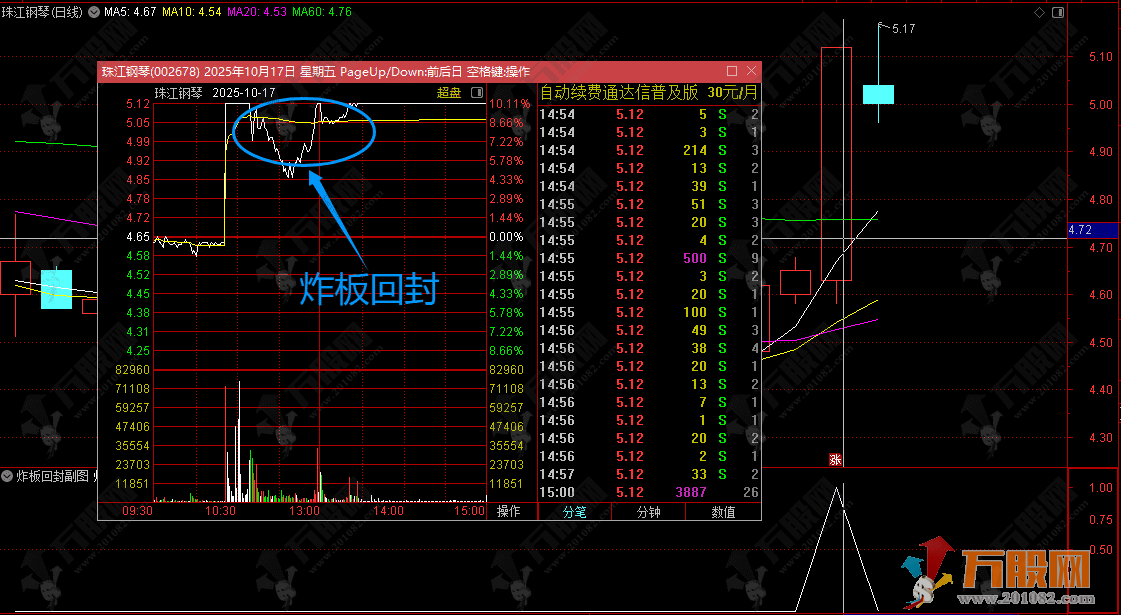Click the diamond icon at chart top-right

click(x=1039, y=12)
